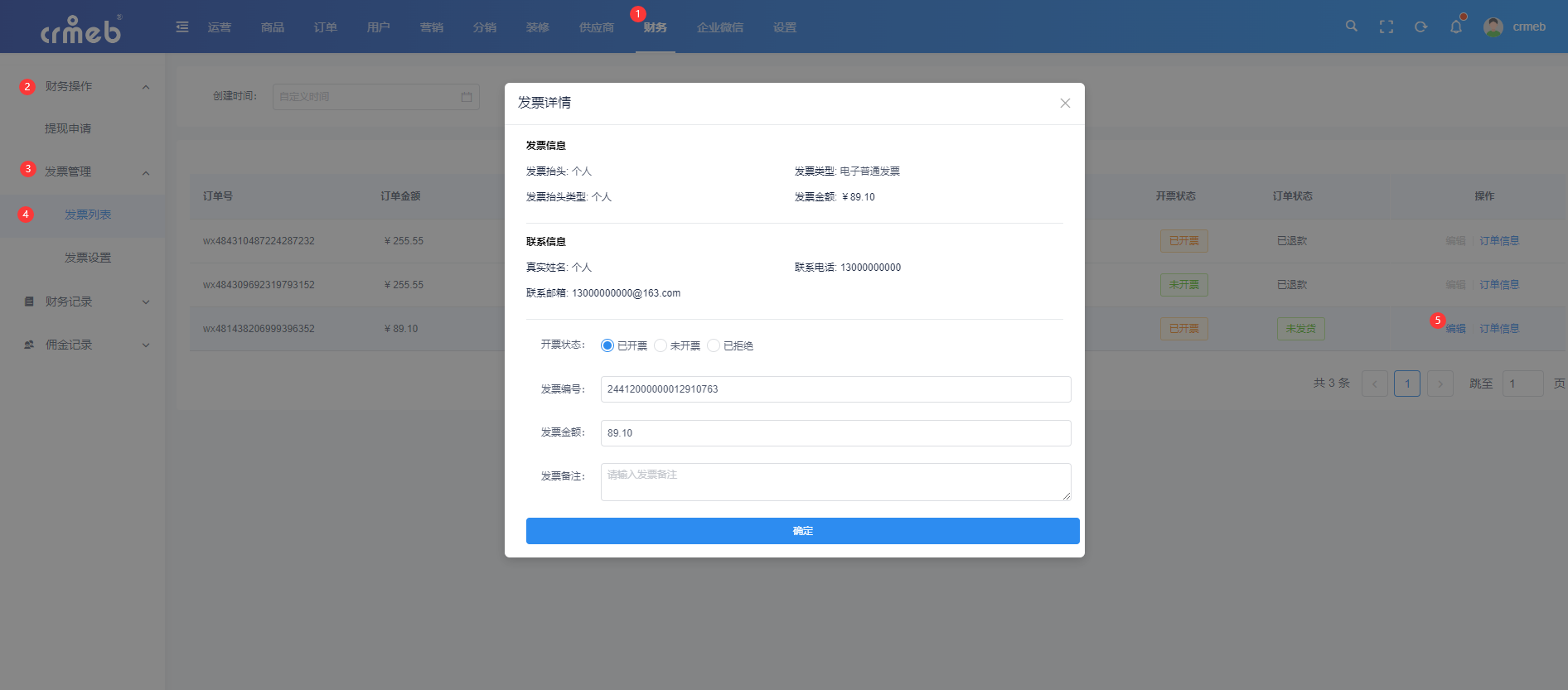
Task: Choose the 已拒绝 radio option
Action: (x=714, y=345)
